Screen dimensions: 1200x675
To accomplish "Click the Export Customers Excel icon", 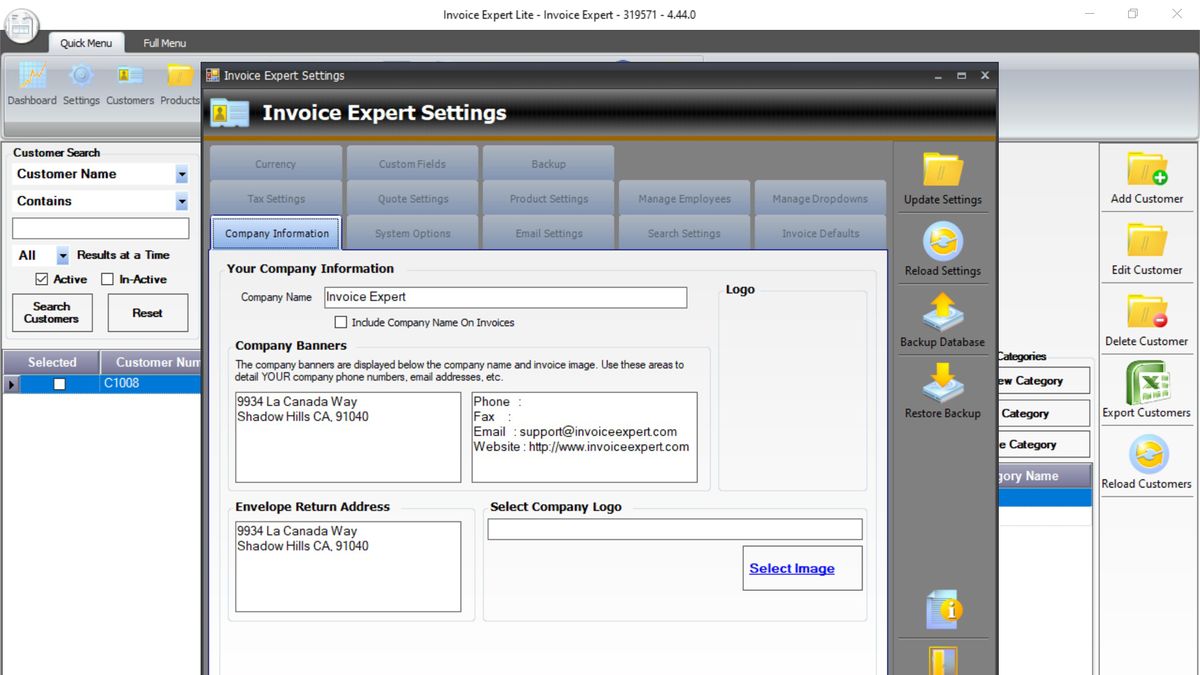I will (x=1147, y=383).
